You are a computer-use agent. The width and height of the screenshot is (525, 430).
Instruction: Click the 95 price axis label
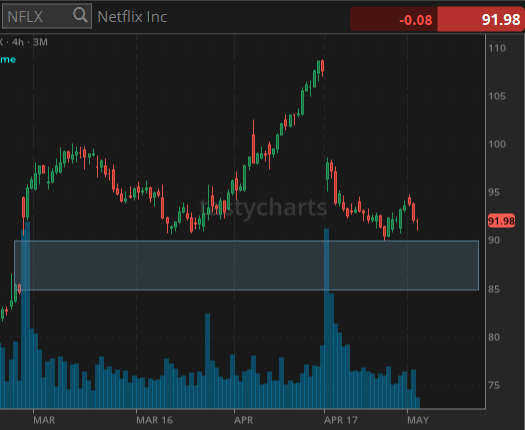coord(494,192)
